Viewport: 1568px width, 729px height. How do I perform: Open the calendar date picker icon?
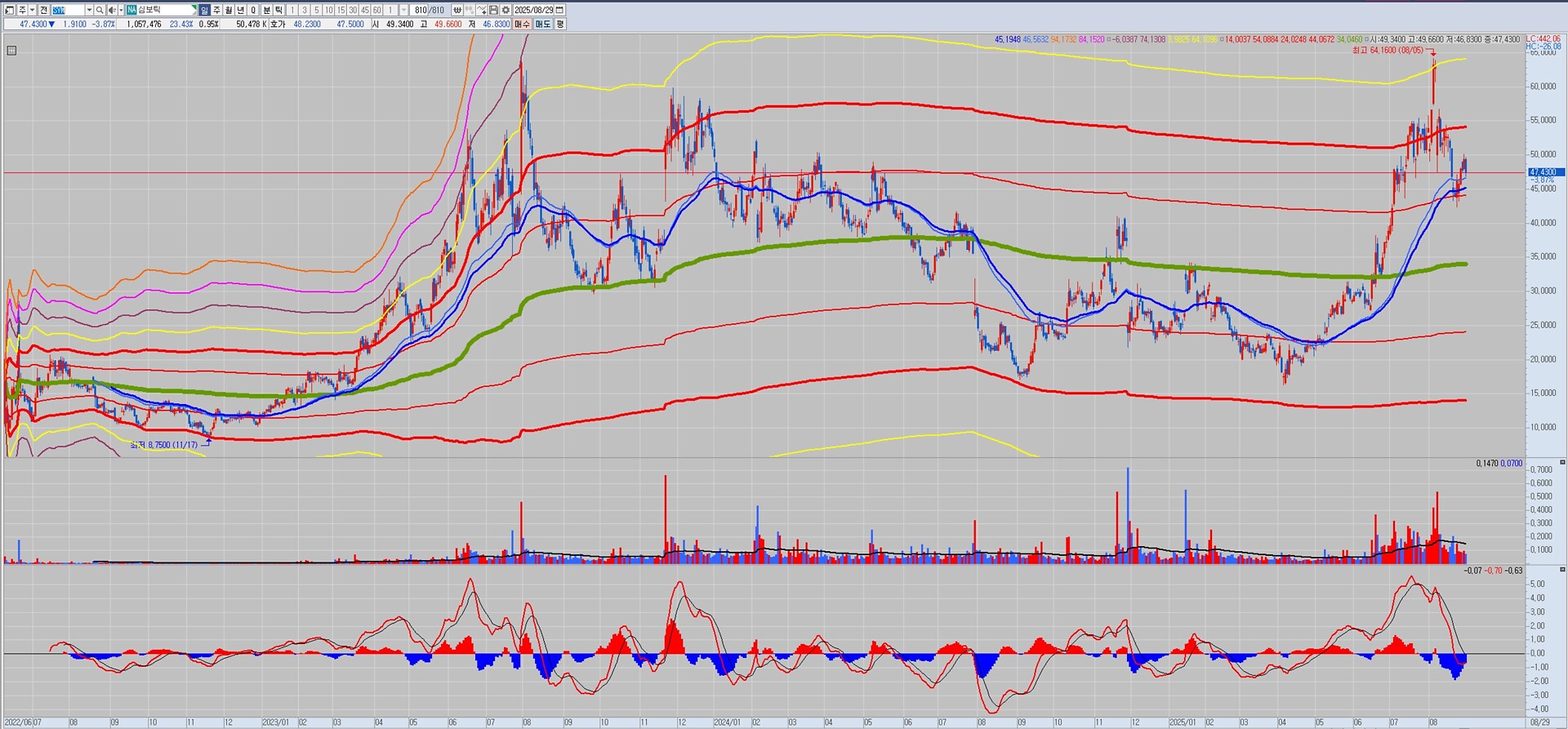(559, 10)
